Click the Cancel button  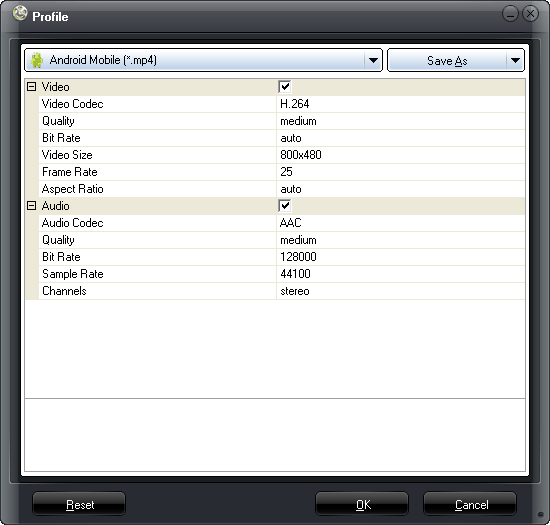click(470, 504)
